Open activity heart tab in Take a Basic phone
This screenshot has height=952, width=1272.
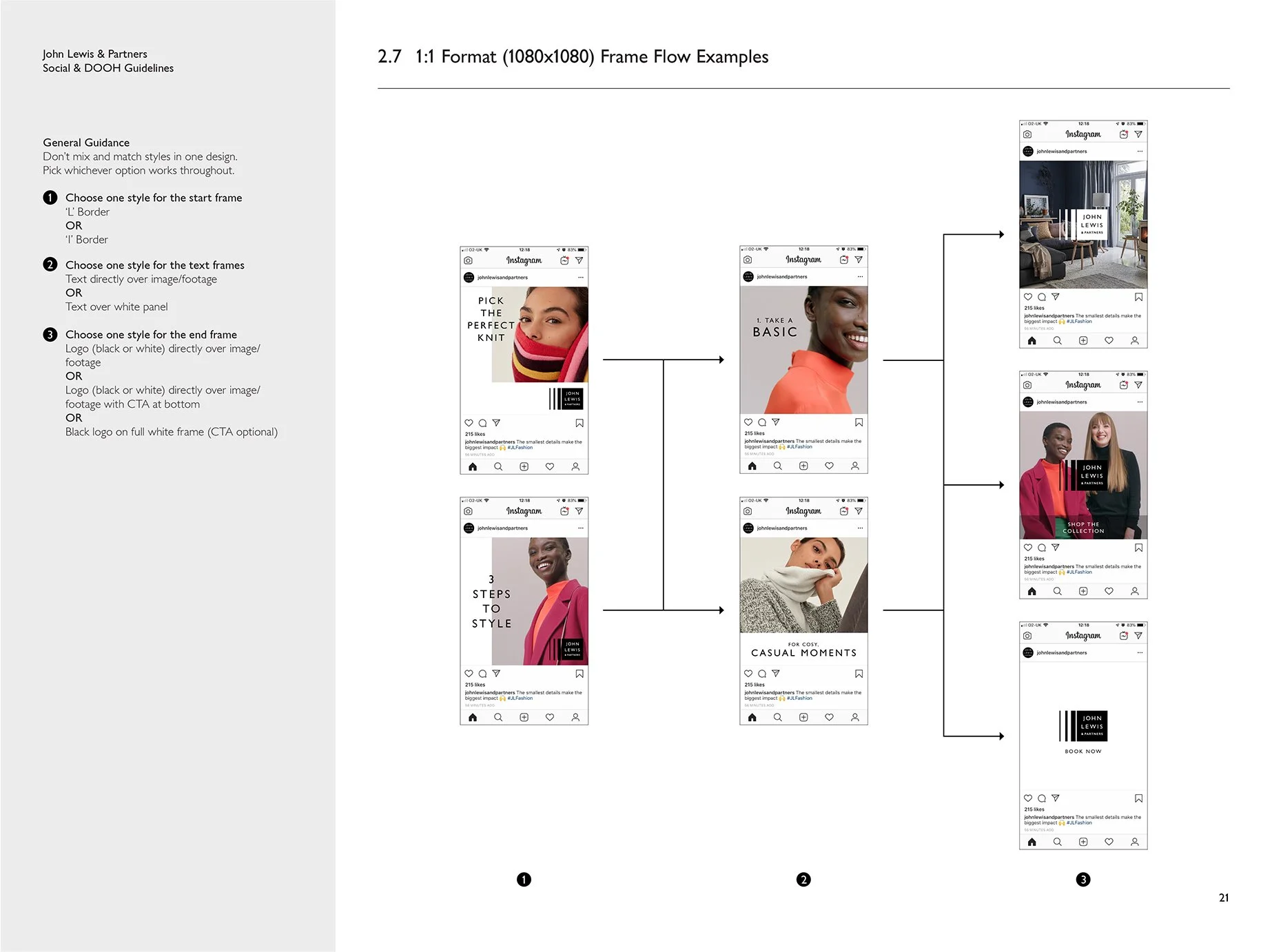tap(829, 466)
